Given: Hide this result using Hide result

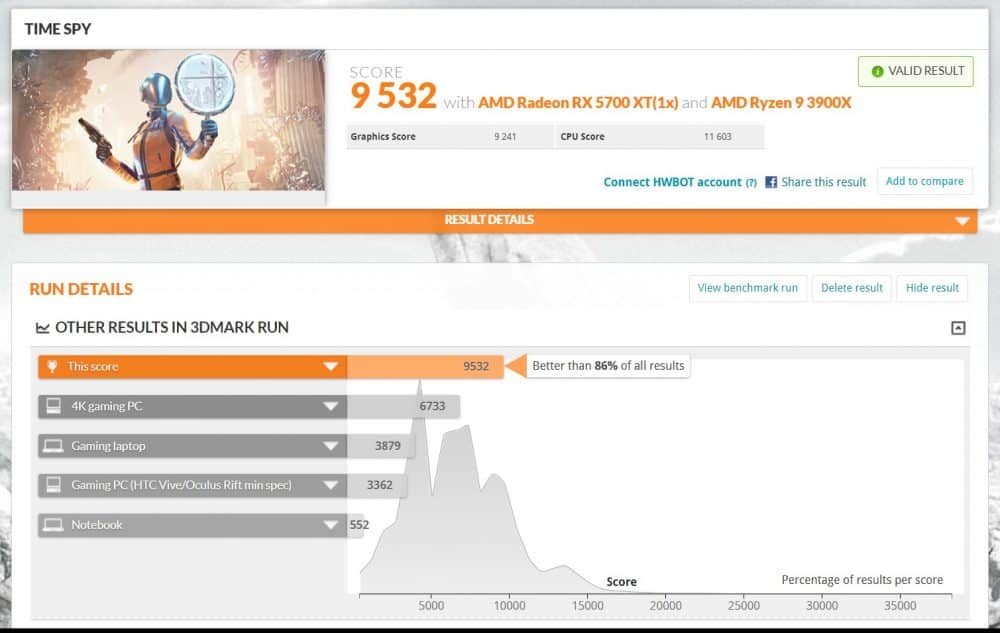Looking at the screenshot, I should coord(932,288).
